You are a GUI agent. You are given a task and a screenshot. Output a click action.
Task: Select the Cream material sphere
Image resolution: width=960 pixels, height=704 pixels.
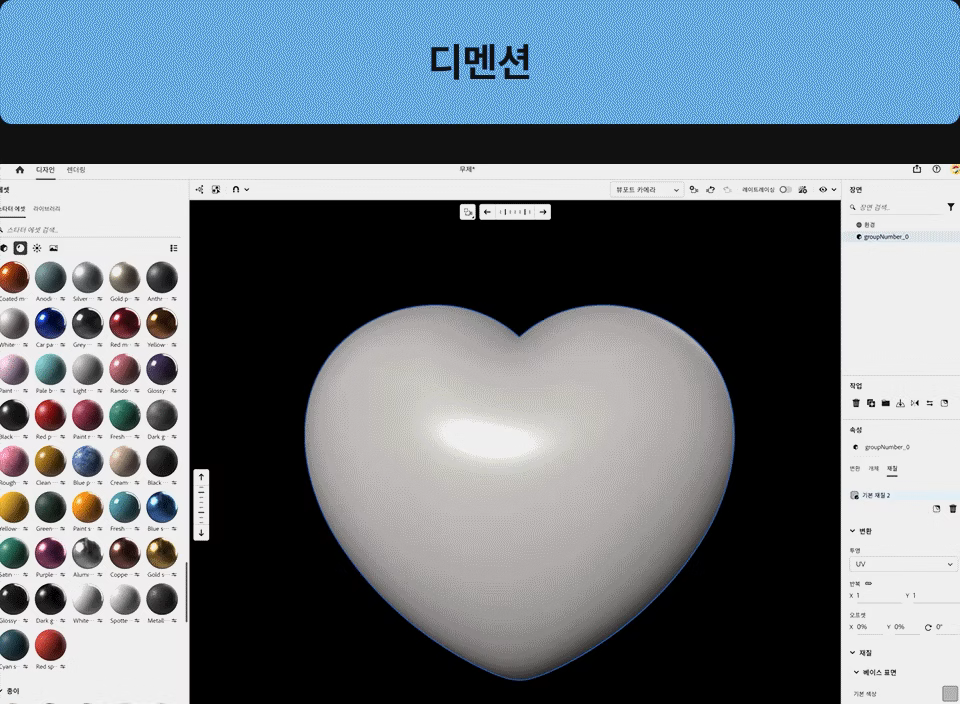[x=124, y=461]
